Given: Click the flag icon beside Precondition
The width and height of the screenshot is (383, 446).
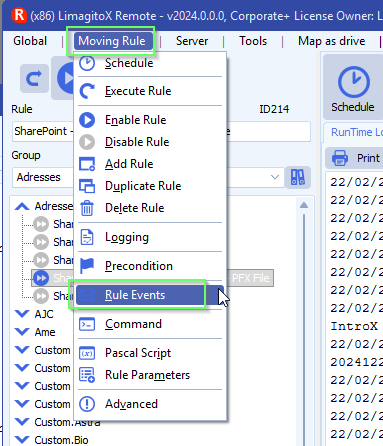Looking at the screenshot, I should tap(87, 266).
